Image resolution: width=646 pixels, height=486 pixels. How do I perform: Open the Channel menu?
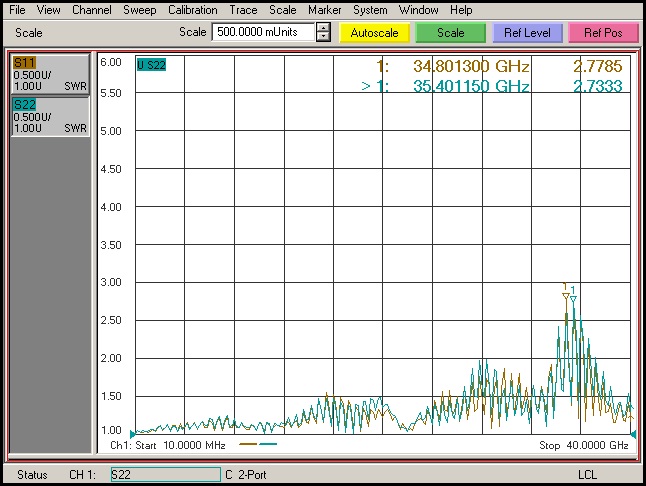[92, 10]
